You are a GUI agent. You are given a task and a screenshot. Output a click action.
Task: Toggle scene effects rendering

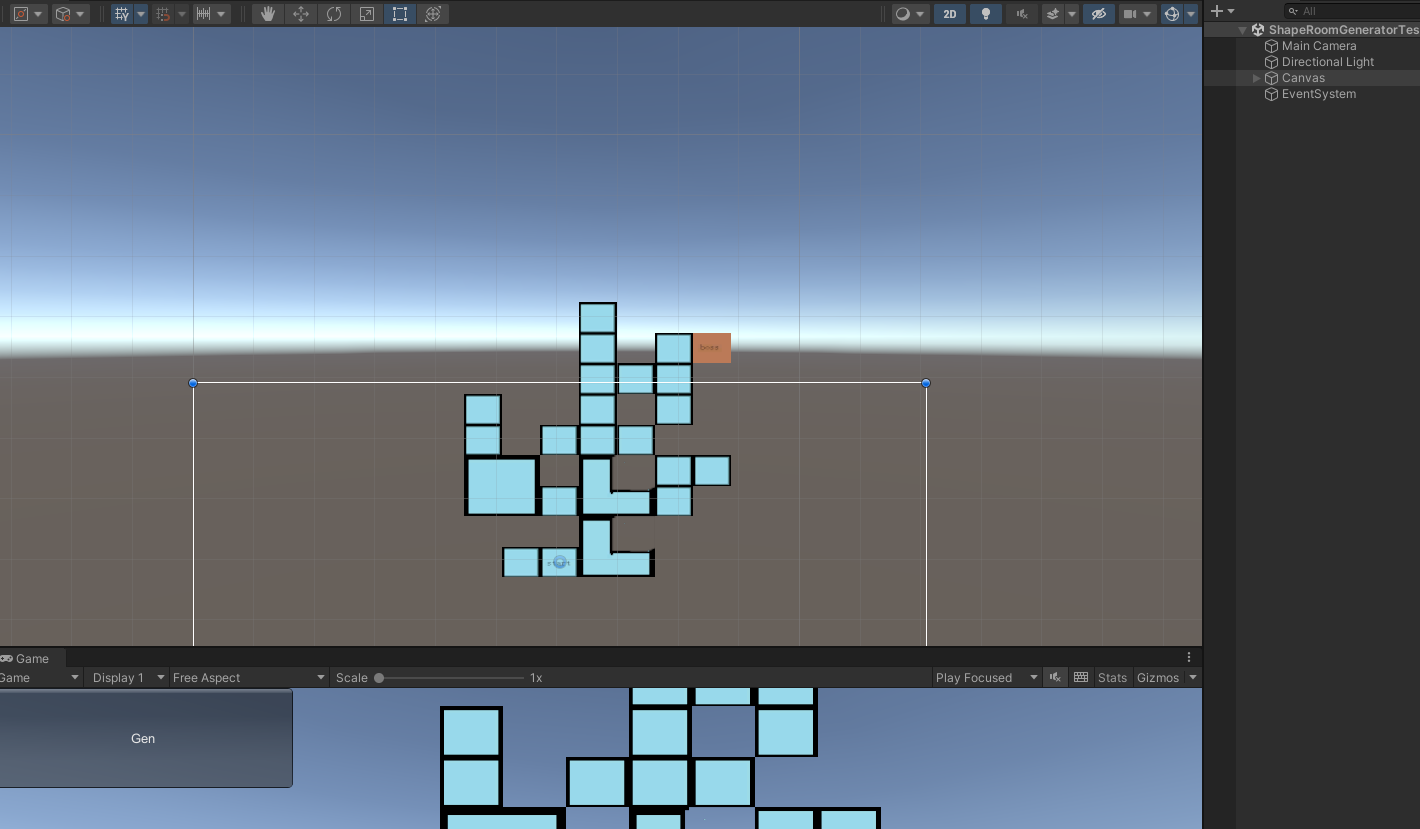coord(1053,13)
